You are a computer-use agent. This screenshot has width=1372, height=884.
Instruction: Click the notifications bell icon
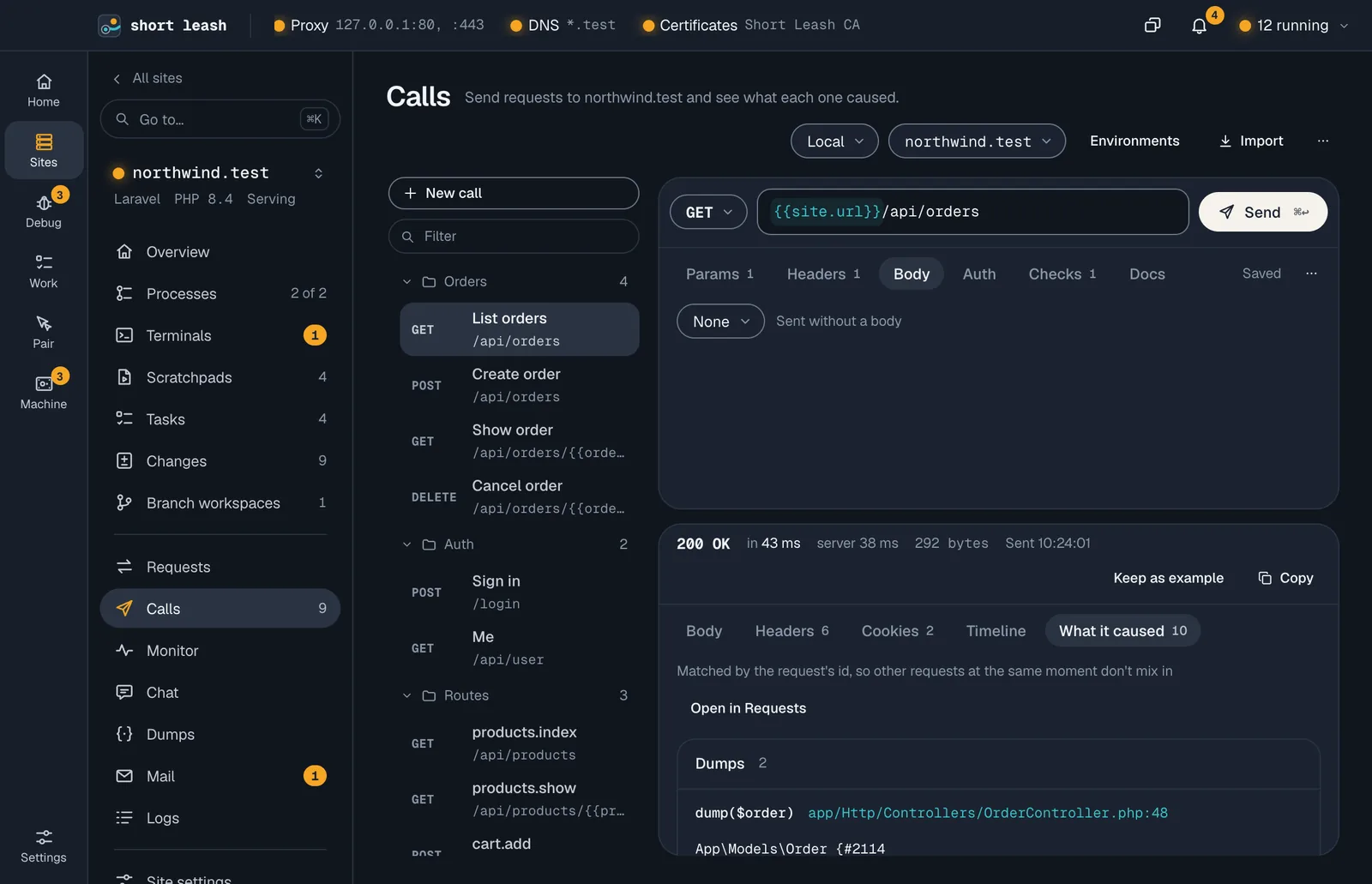tap(1199, 26)
